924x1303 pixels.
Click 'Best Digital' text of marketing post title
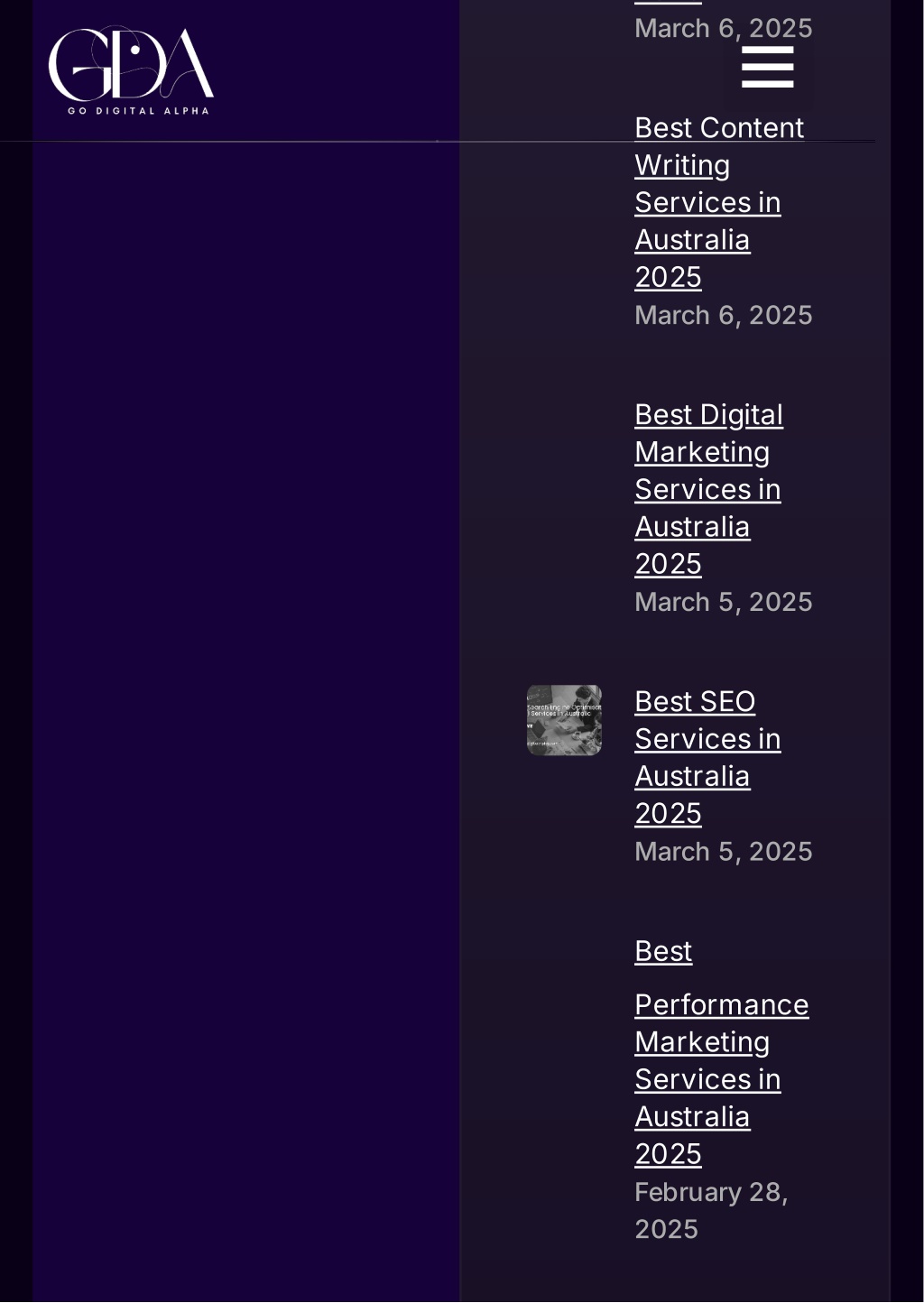point(708,414)
